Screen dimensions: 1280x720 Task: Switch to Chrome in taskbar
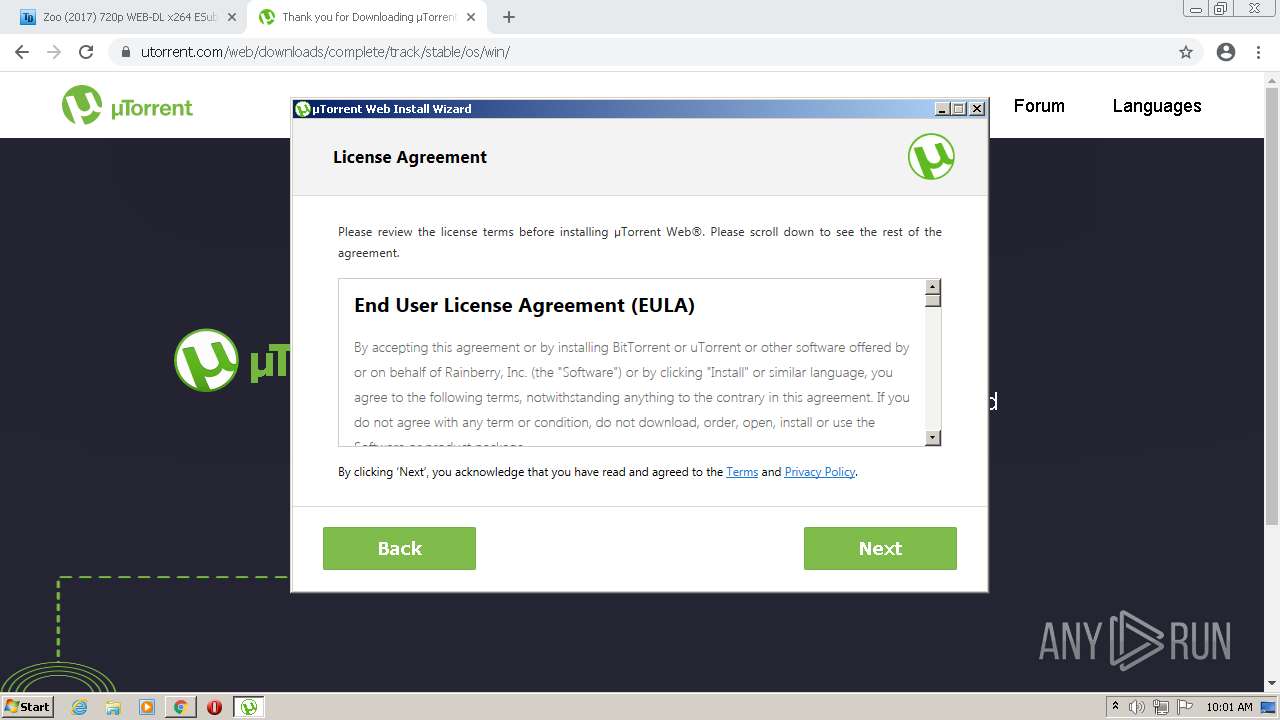[180, 707]
